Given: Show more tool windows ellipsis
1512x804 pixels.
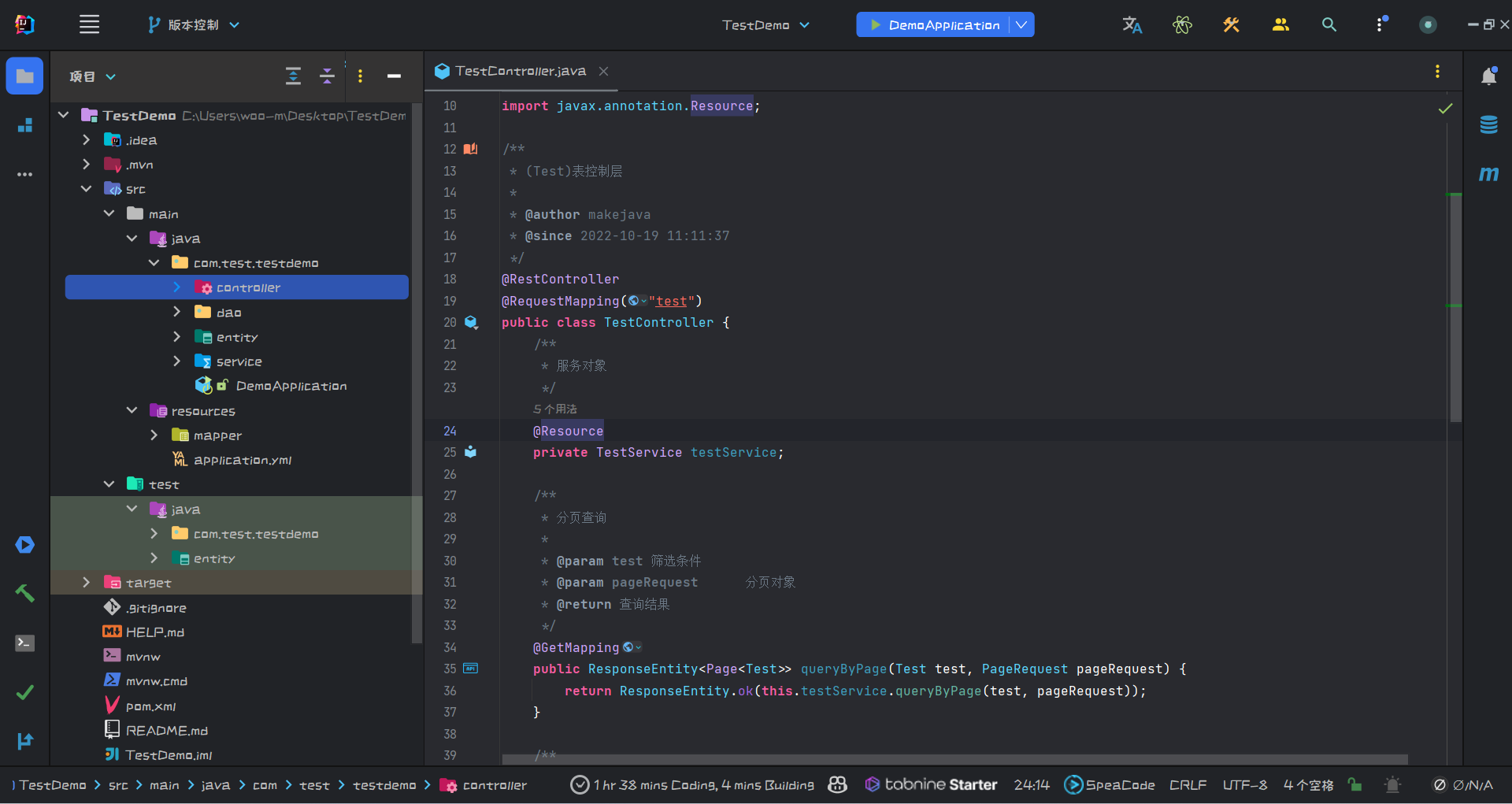Looking at the screenshot, I should tap(25, 174).
